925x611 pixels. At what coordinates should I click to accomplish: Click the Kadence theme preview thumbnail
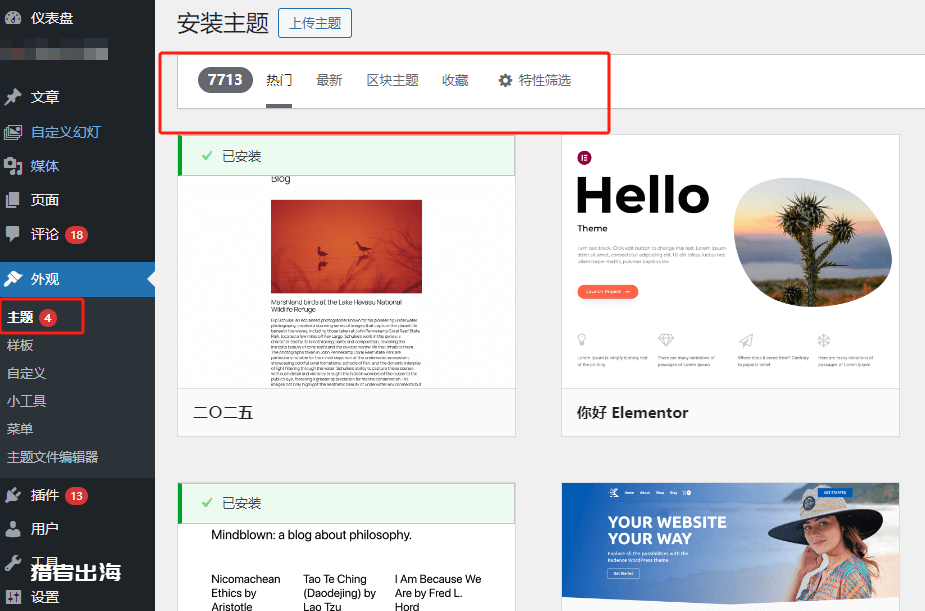(x=730, y=546)
